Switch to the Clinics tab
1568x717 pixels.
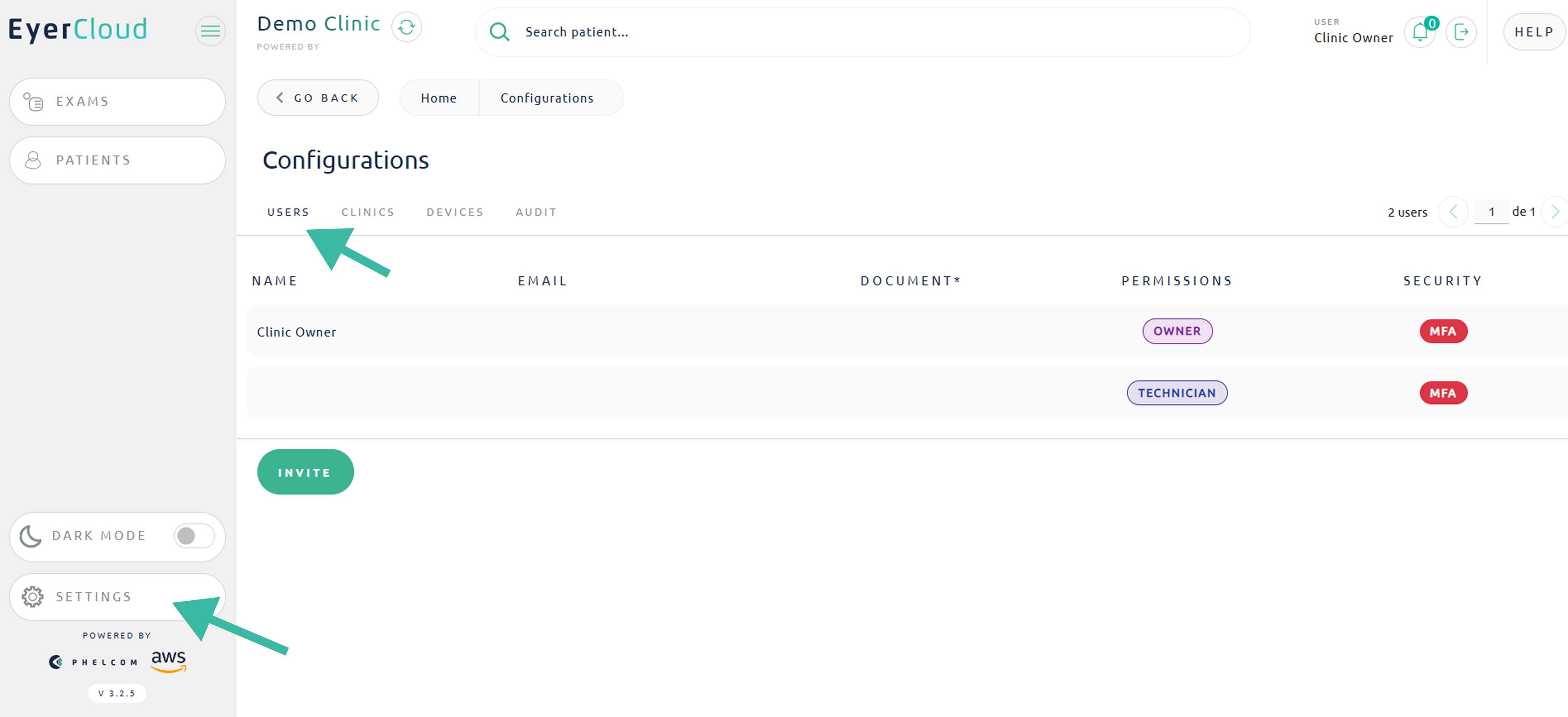click(368, 212)
